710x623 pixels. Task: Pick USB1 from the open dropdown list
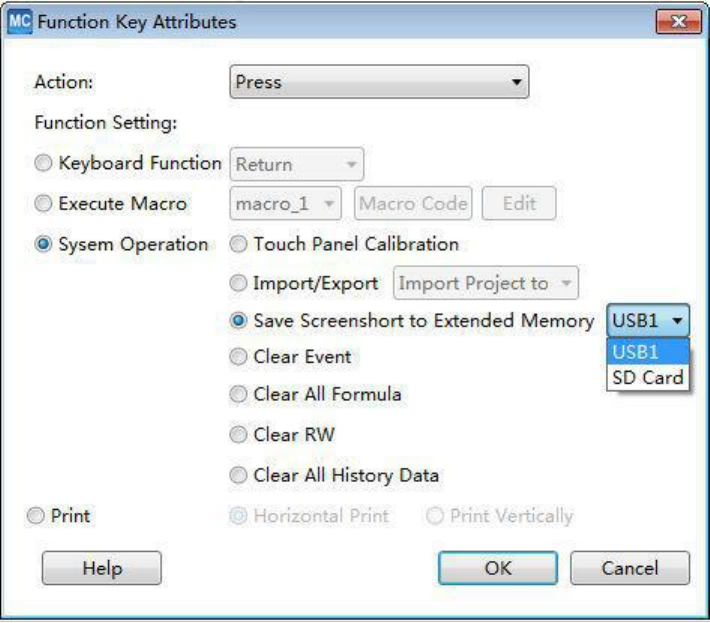[647, 351]
